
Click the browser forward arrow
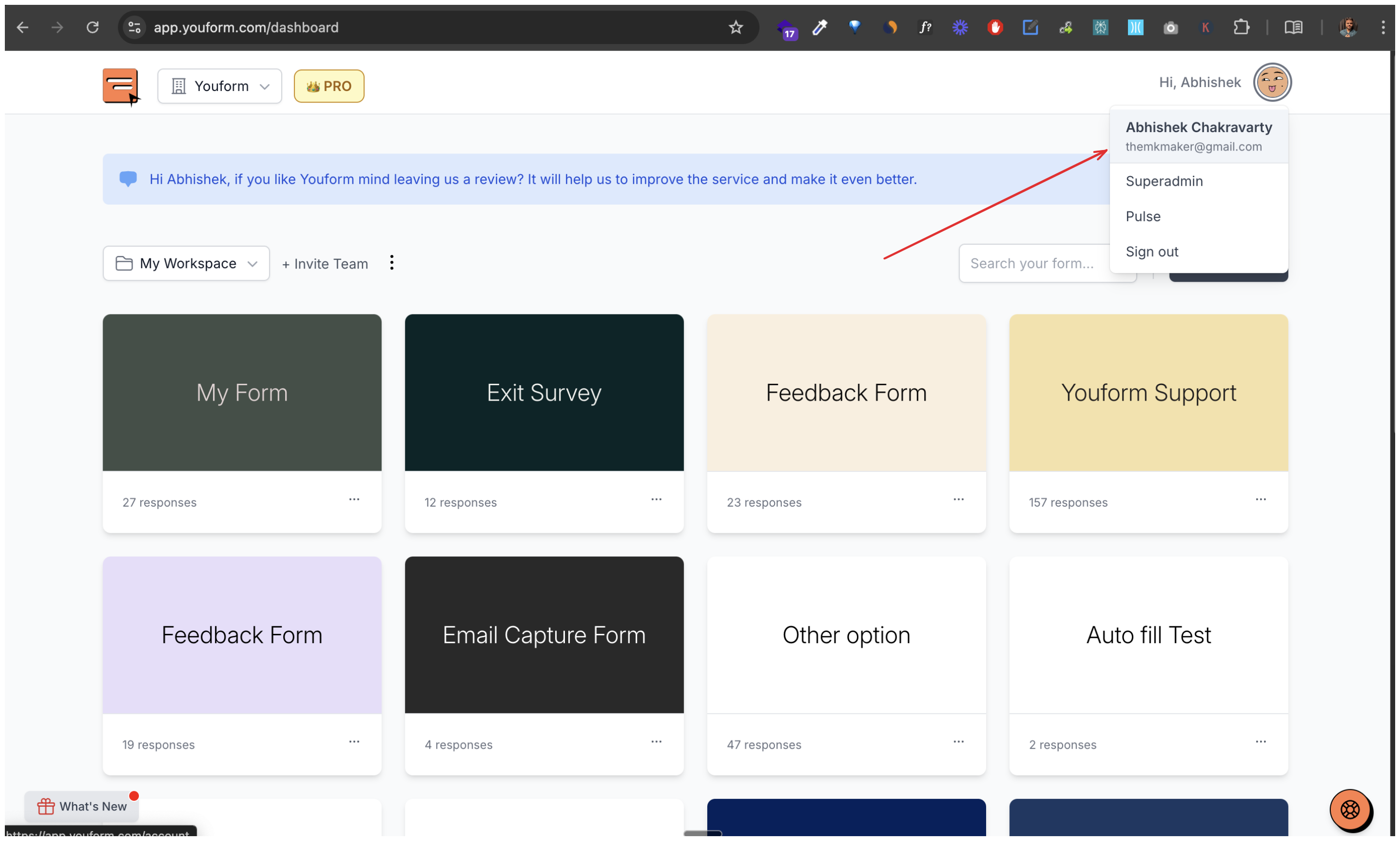click(57, 27)
